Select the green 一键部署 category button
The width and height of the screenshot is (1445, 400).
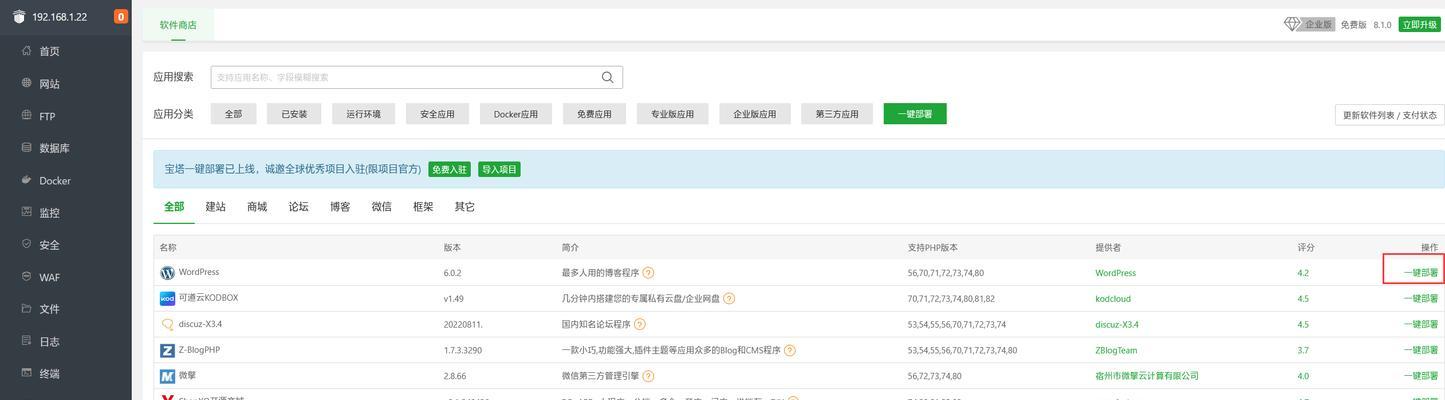[x=915, y=114]
